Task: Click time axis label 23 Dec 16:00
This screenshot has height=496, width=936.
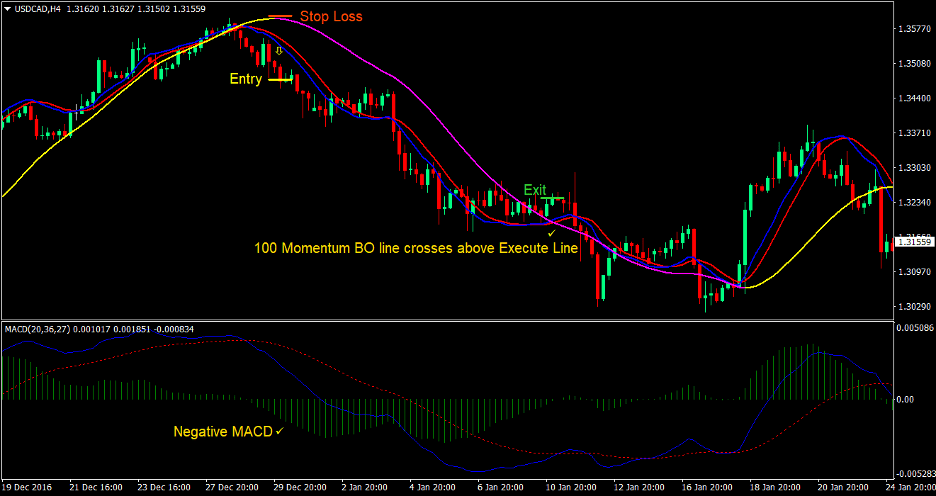Action: [164, 487]
